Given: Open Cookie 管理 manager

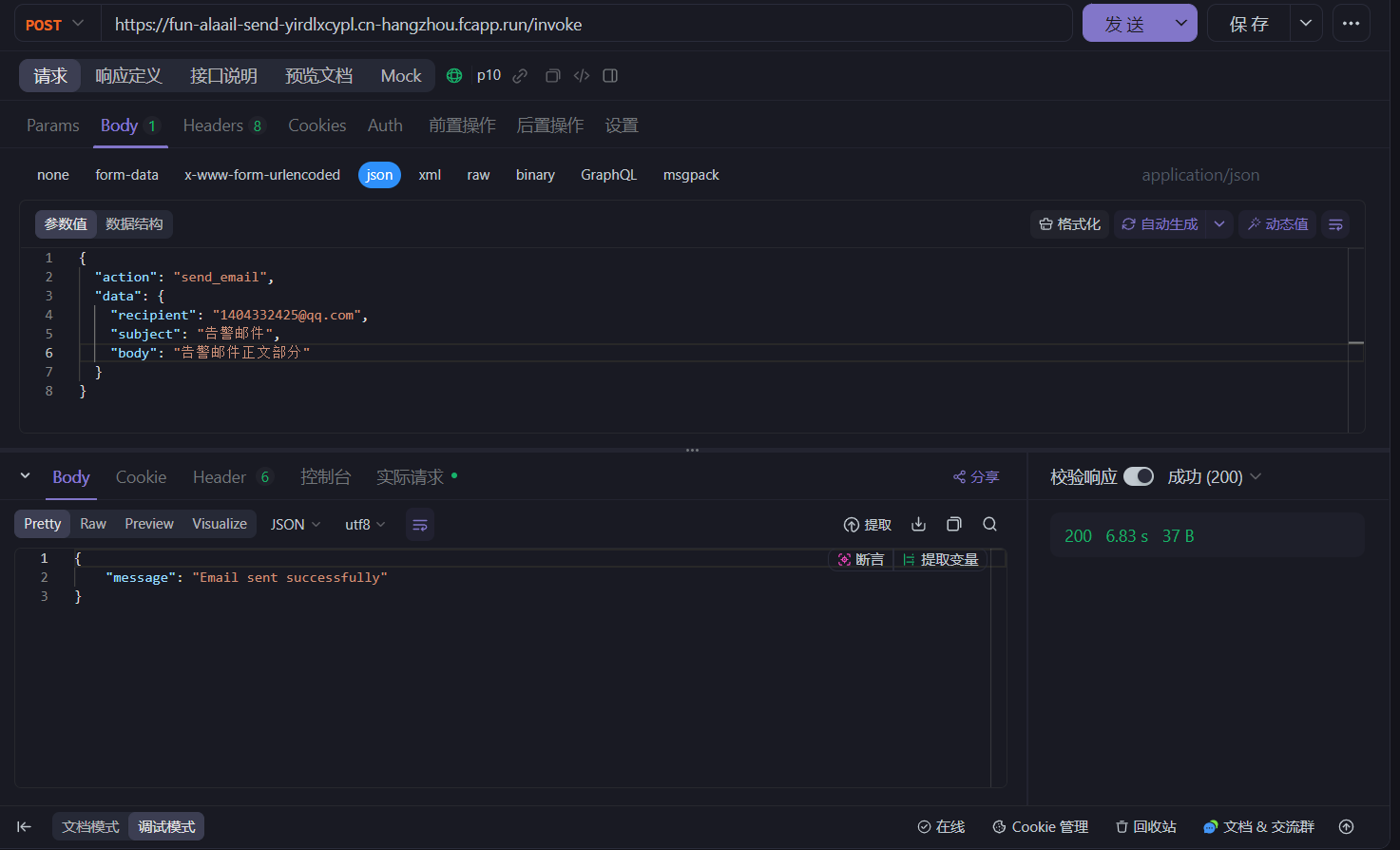Looking at the screenshot, I should 1040,827.
